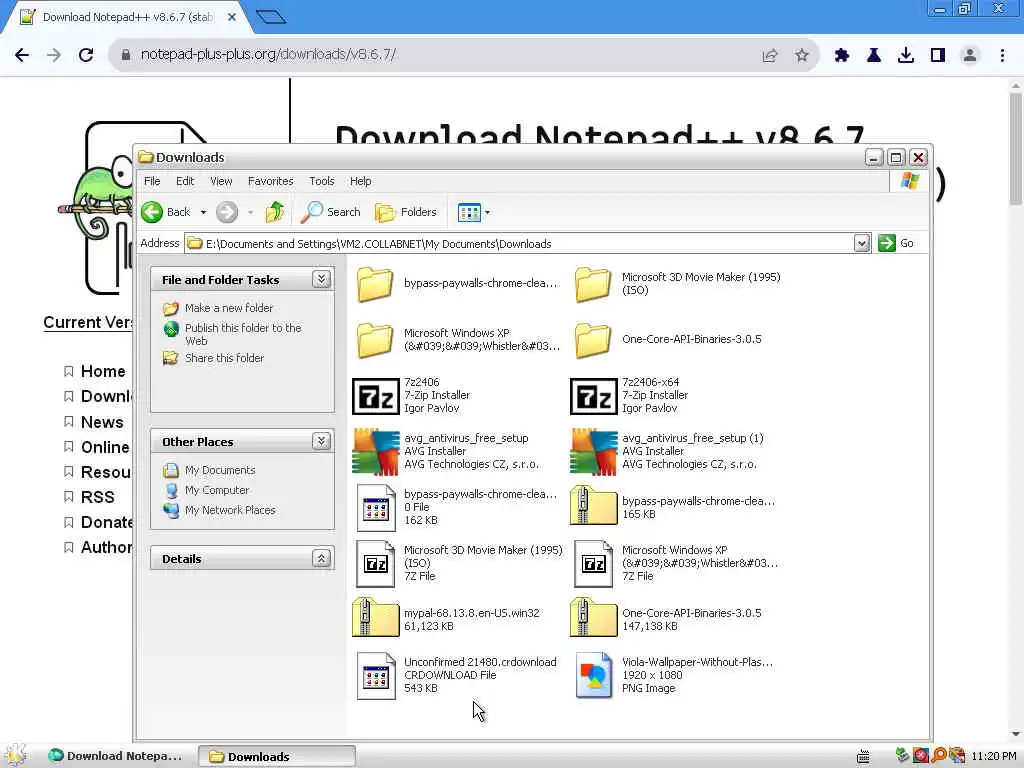
Task: Reload the Notepad++ download page
Action: pyautogui.click(x=86, y=55)
